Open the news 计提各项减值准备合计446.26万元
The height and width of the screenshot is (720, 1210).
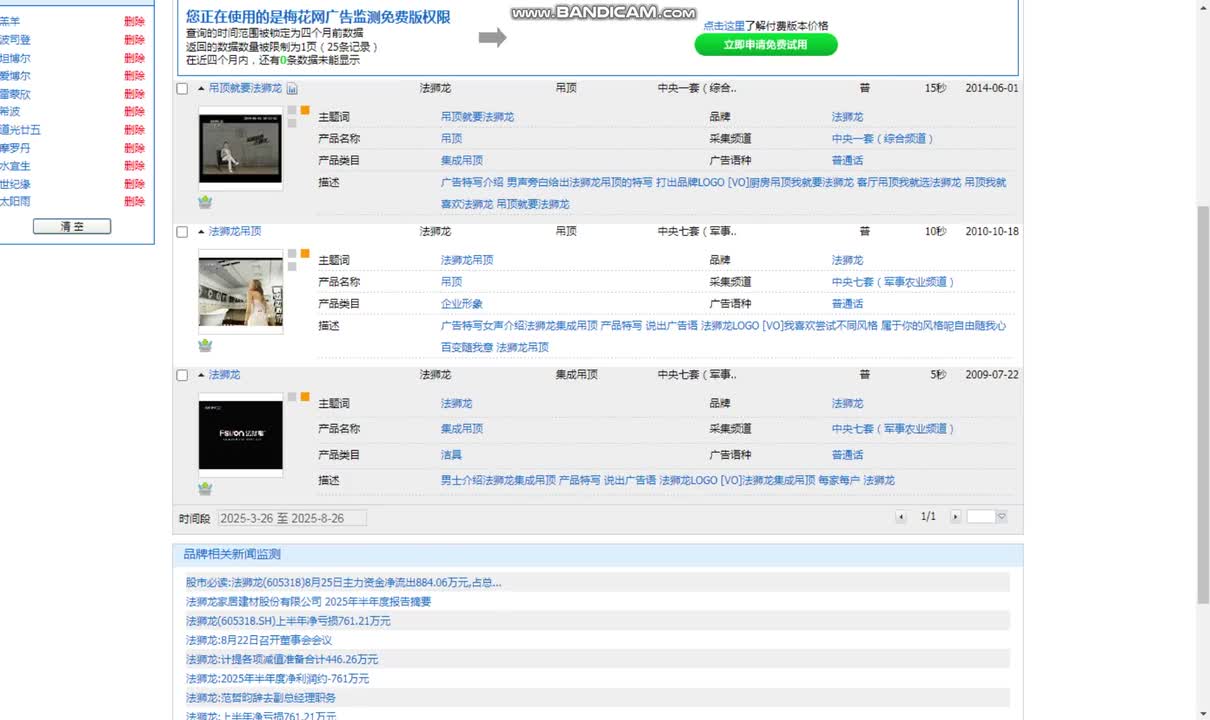[x=282, y=660]
